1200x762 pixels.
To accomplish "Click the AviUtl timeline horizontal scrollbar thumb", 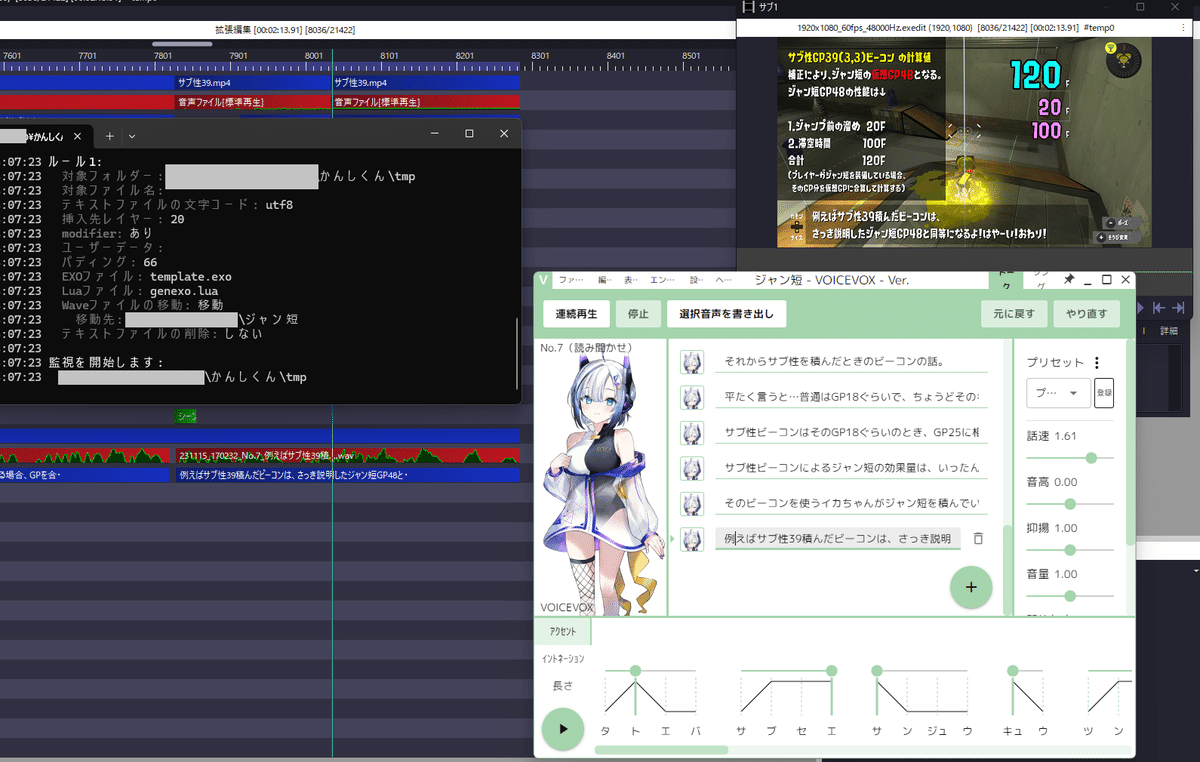I will [181, 44].
